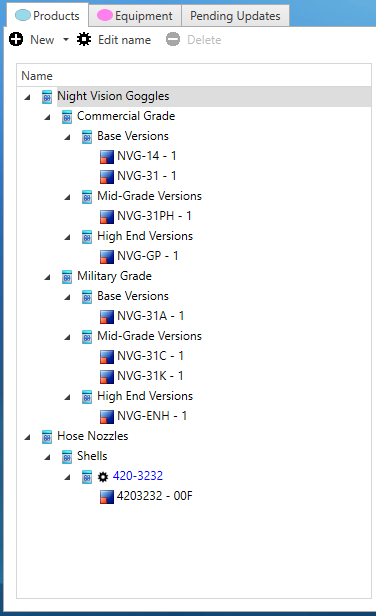Select NVG-31K - 1 item
The height and width of the screenshot is (616, 376).
[150, 376]
